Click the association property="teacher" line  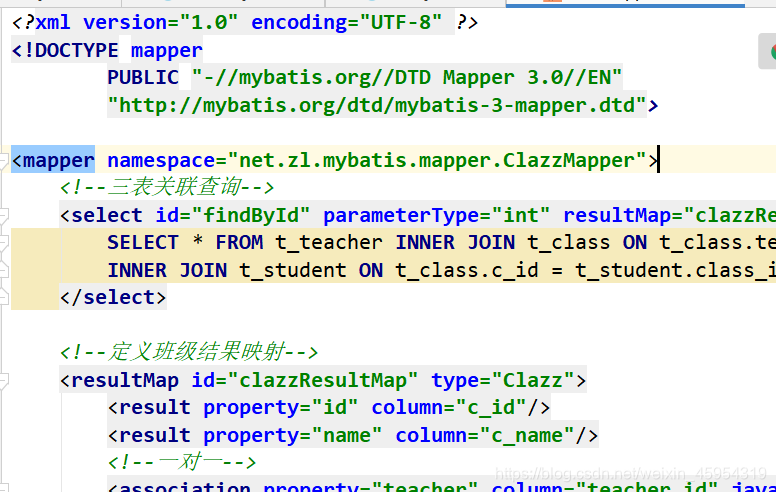441,486
